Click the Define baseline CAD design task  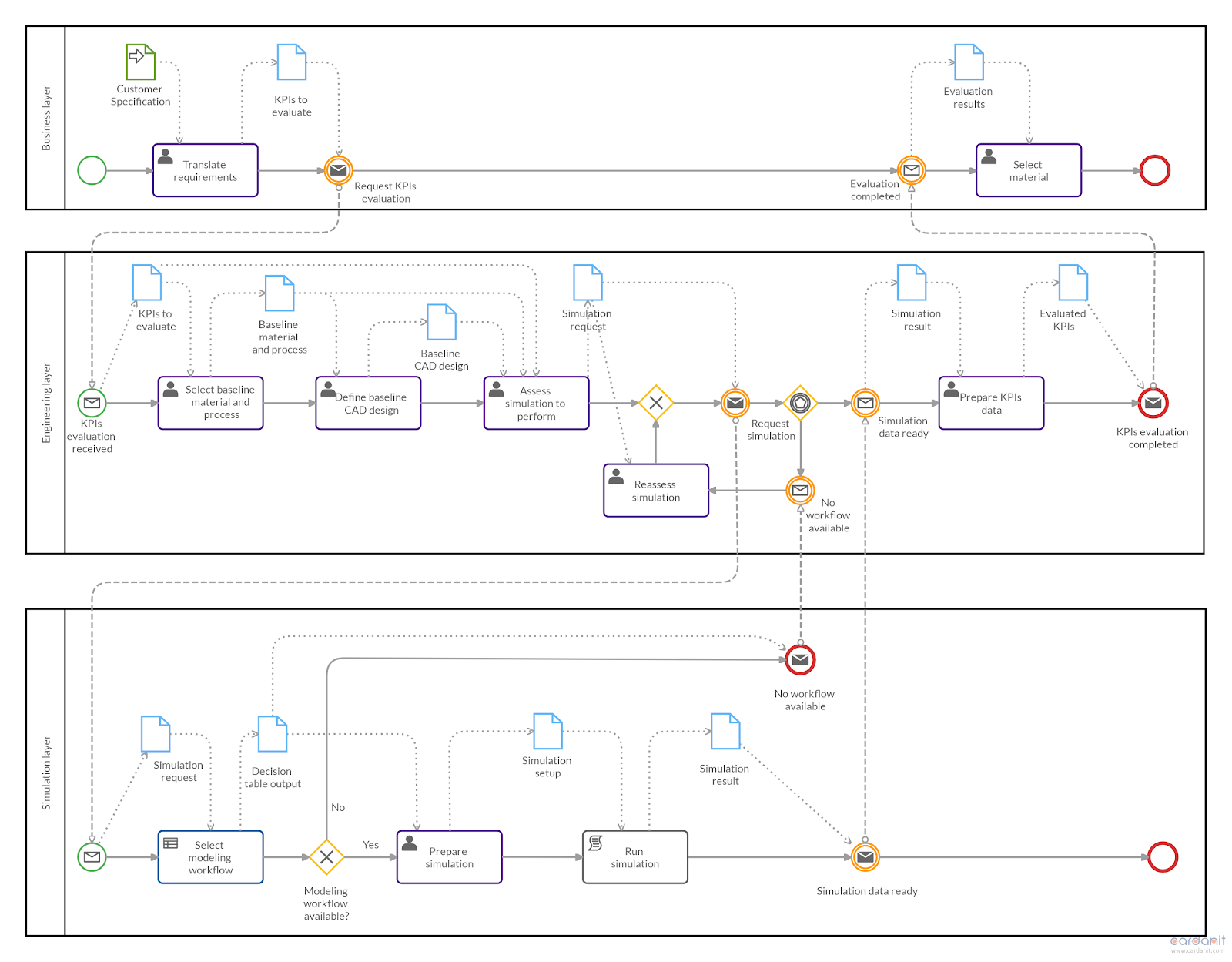point(369,403)
